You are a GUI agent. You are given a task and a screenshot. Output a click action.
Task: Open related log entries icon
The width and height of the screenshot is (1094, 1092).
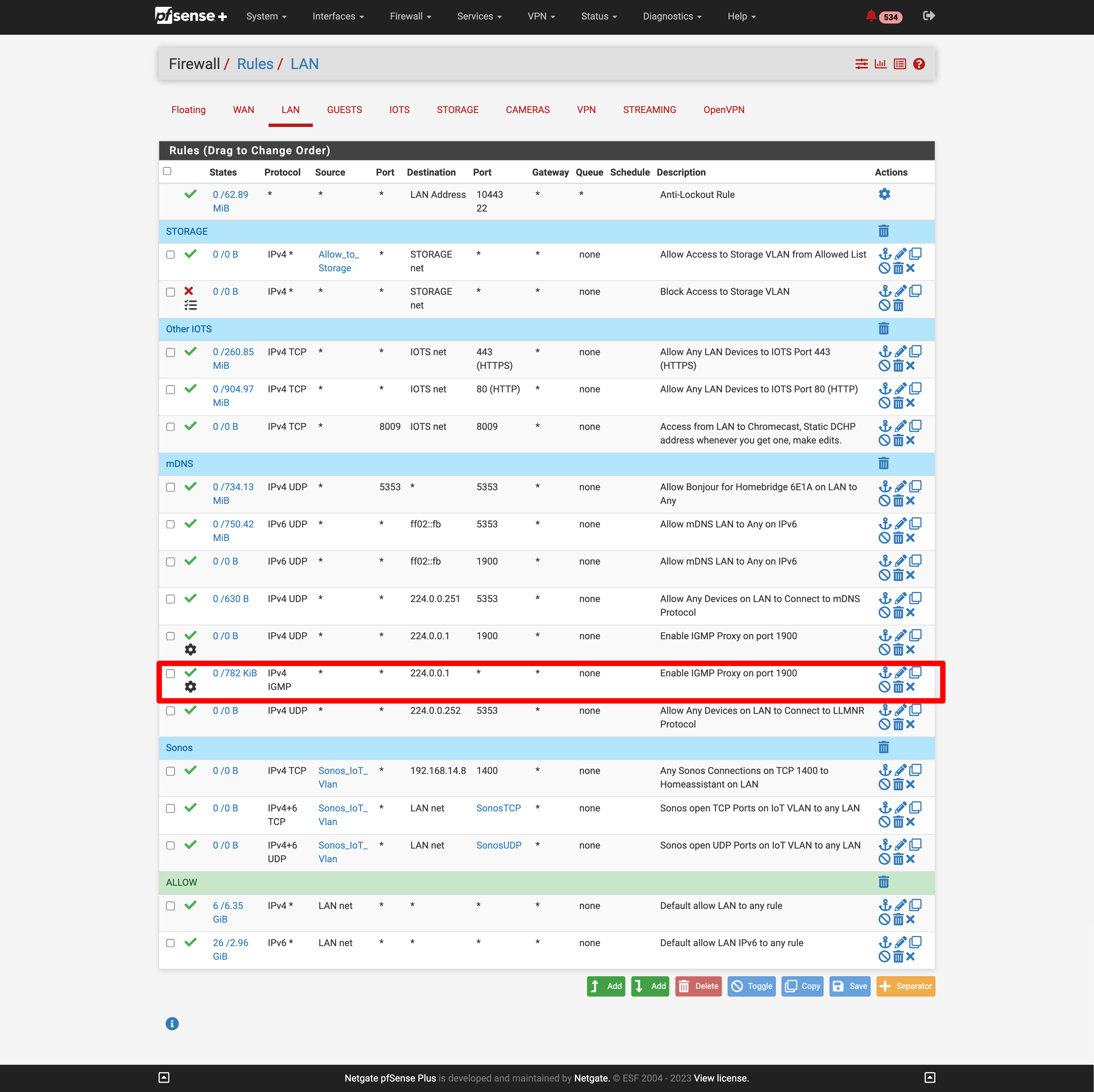pos(899,64)
